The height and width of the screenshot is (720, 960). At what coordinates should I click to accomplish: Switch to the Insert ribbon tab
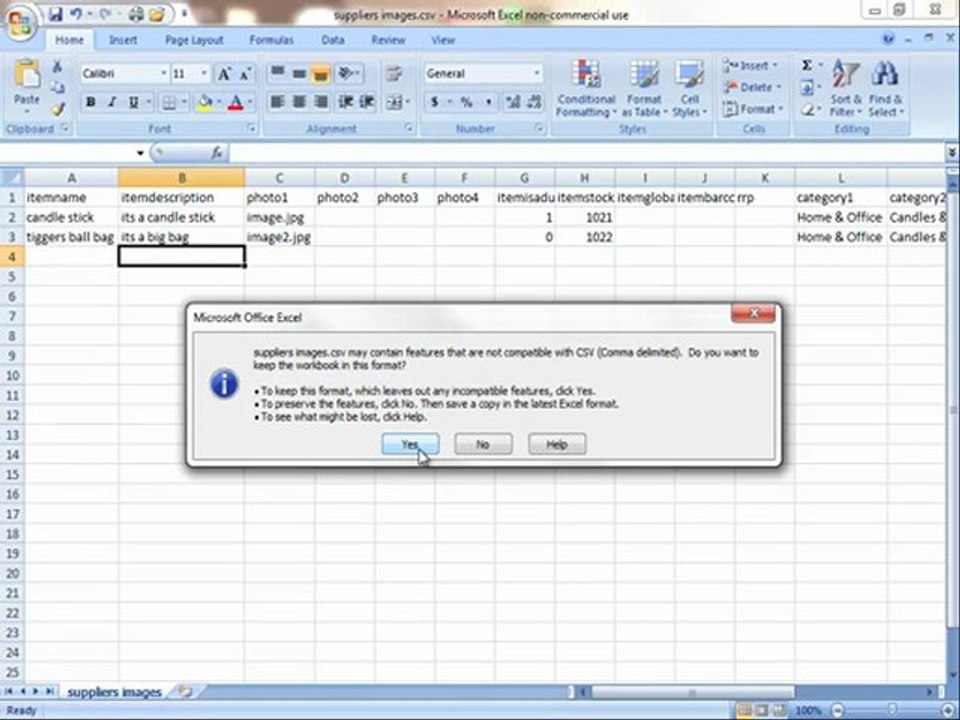tap(123, 40)
